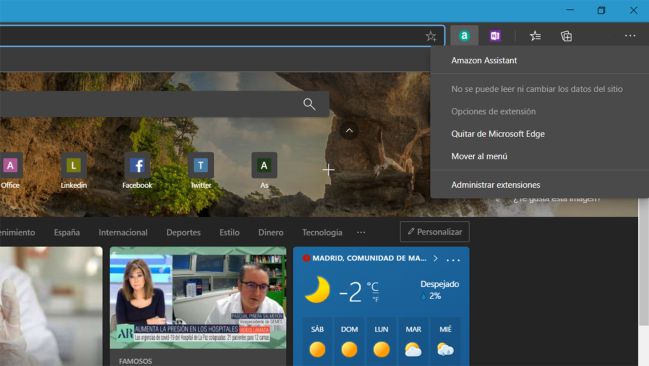
Task: Switch temperature to °F unit
Action: coord(375,299)
